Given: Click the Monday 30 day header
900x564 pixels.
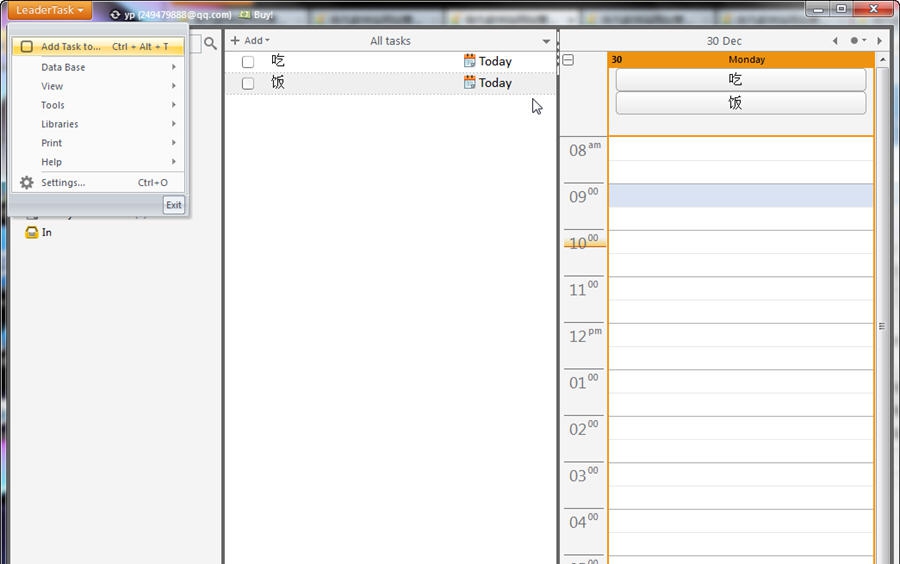Looking at the screenshot, I should tap(741, 60).
